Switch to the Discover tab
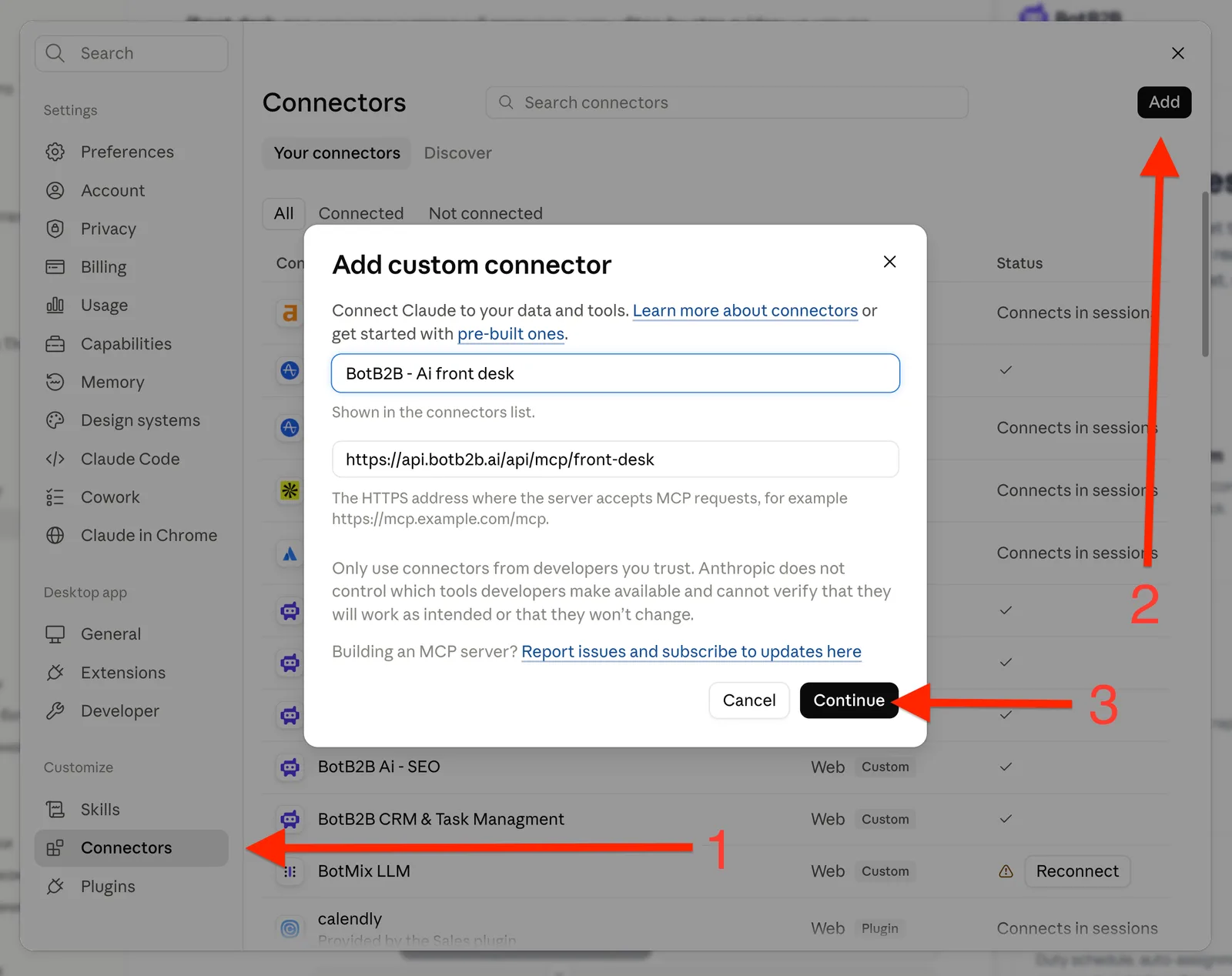1232x976 pixels. (457, 153)
